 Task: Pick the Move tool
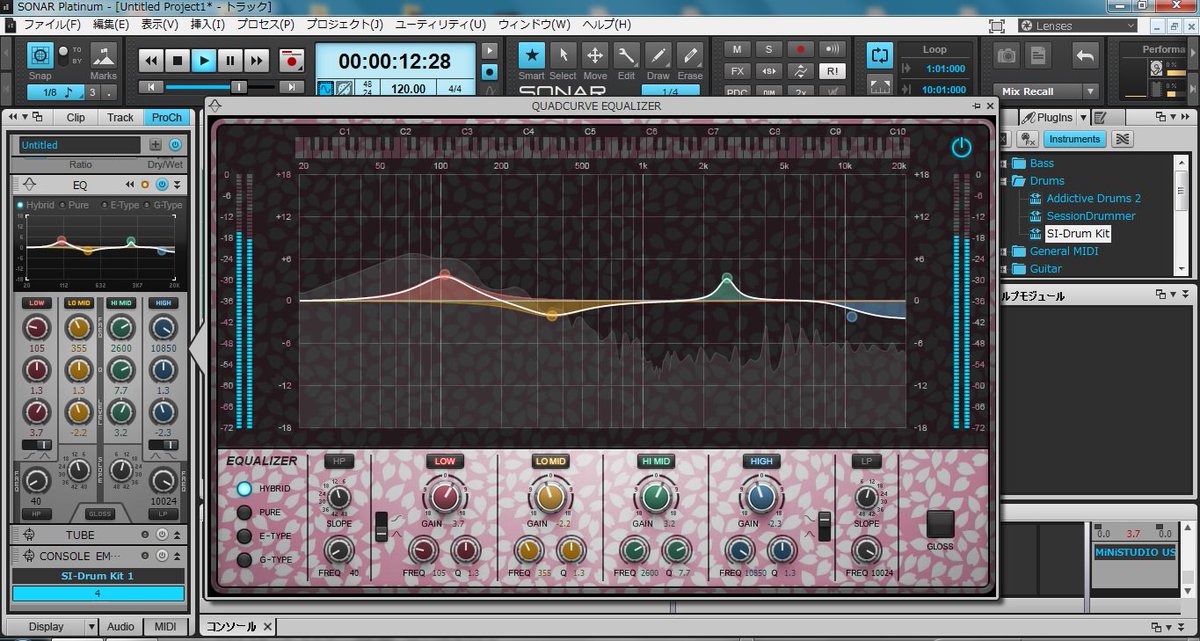(x=595, y=55)
